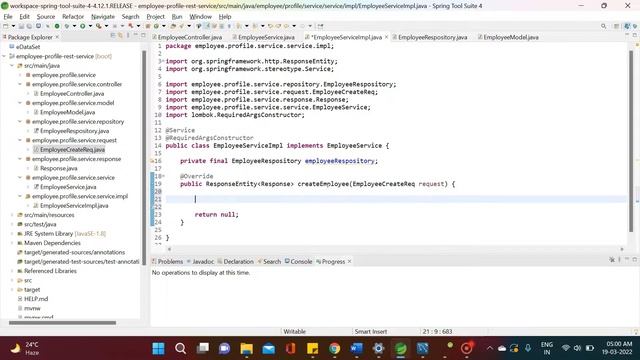Select the eDataSet project

point(28,47)
